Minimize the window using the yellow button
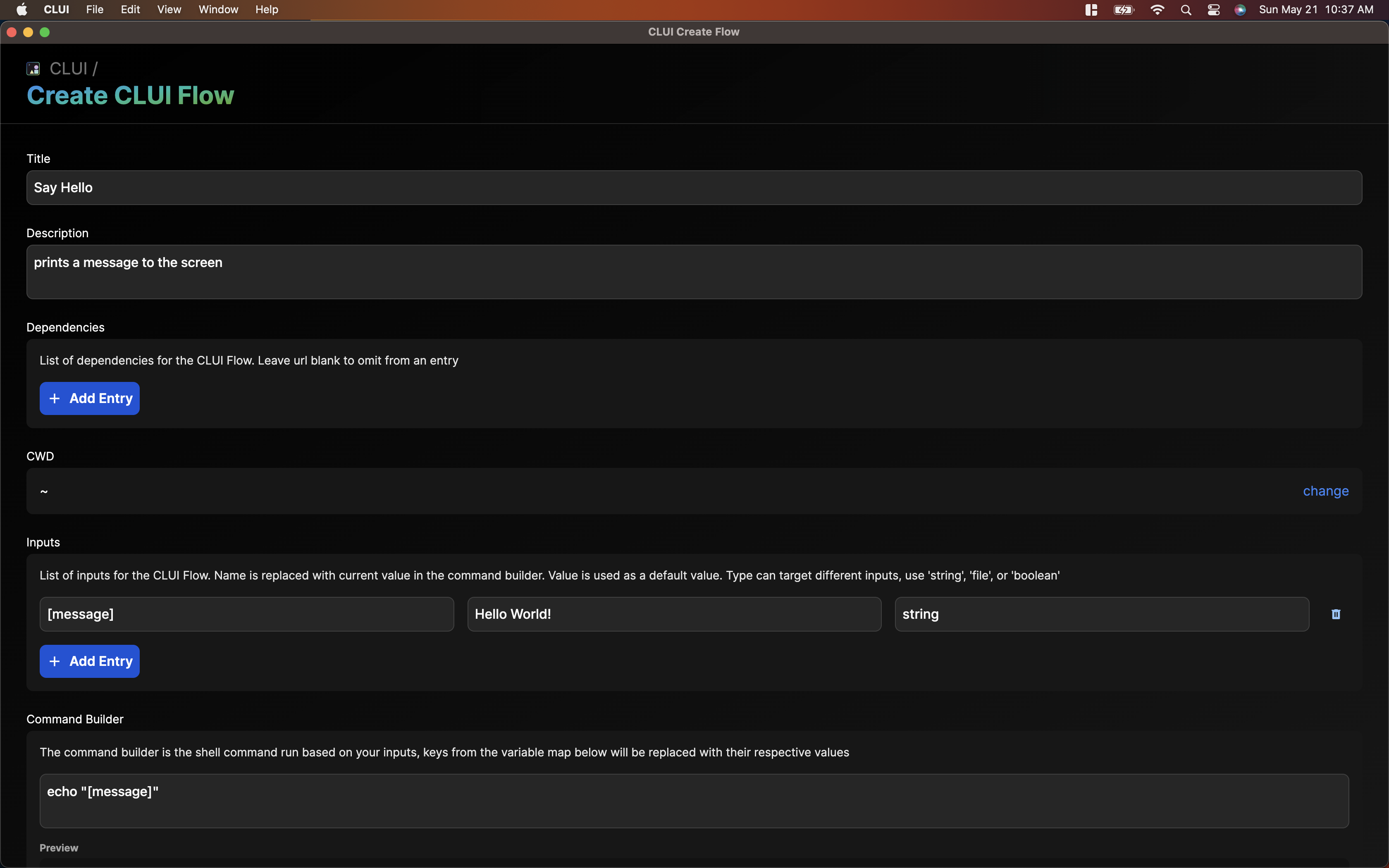 tap(28, 32)
